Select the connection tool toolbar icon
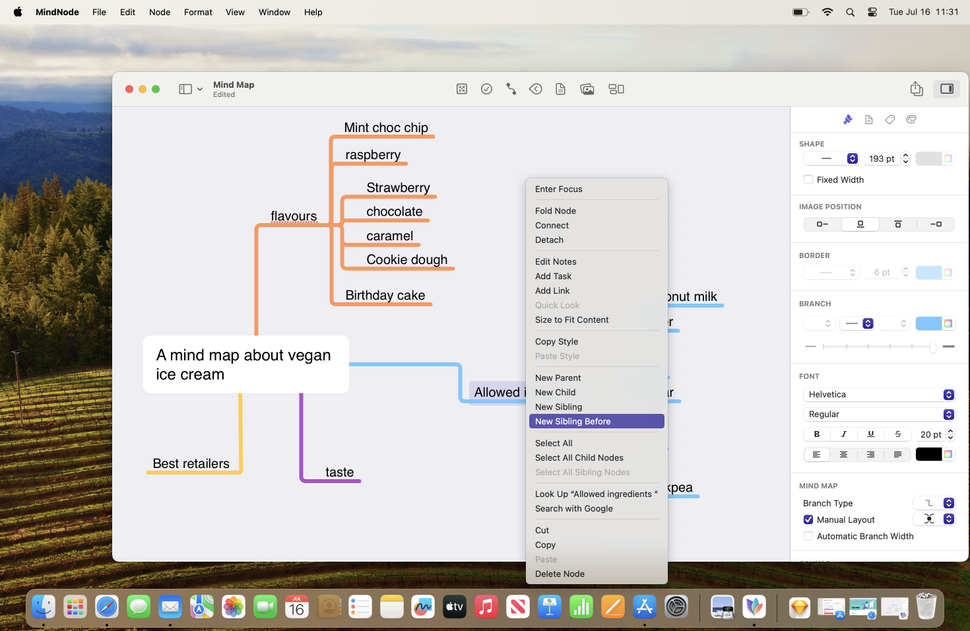 click(x=511, y=89)
